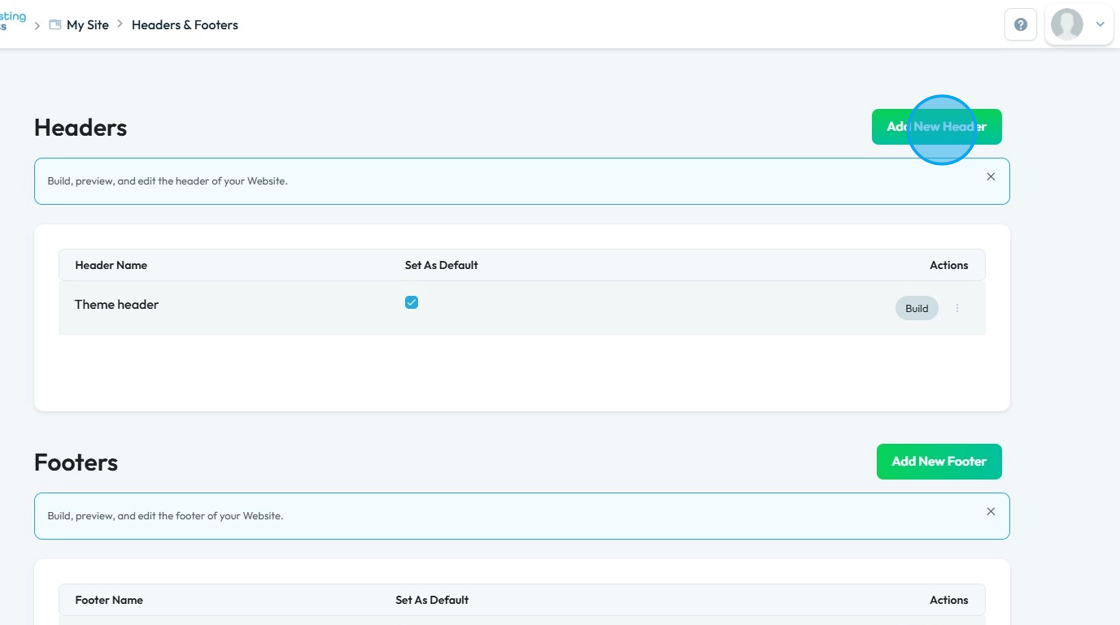Click footers Set As Default column heading
This screenshot has height=625, width=1120.
[431, 600]
